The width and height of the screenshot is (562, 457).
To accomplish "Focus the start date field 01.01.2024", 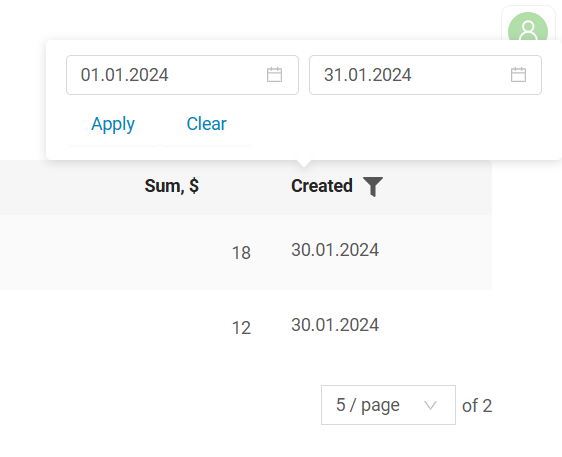I will pos(182,75).
